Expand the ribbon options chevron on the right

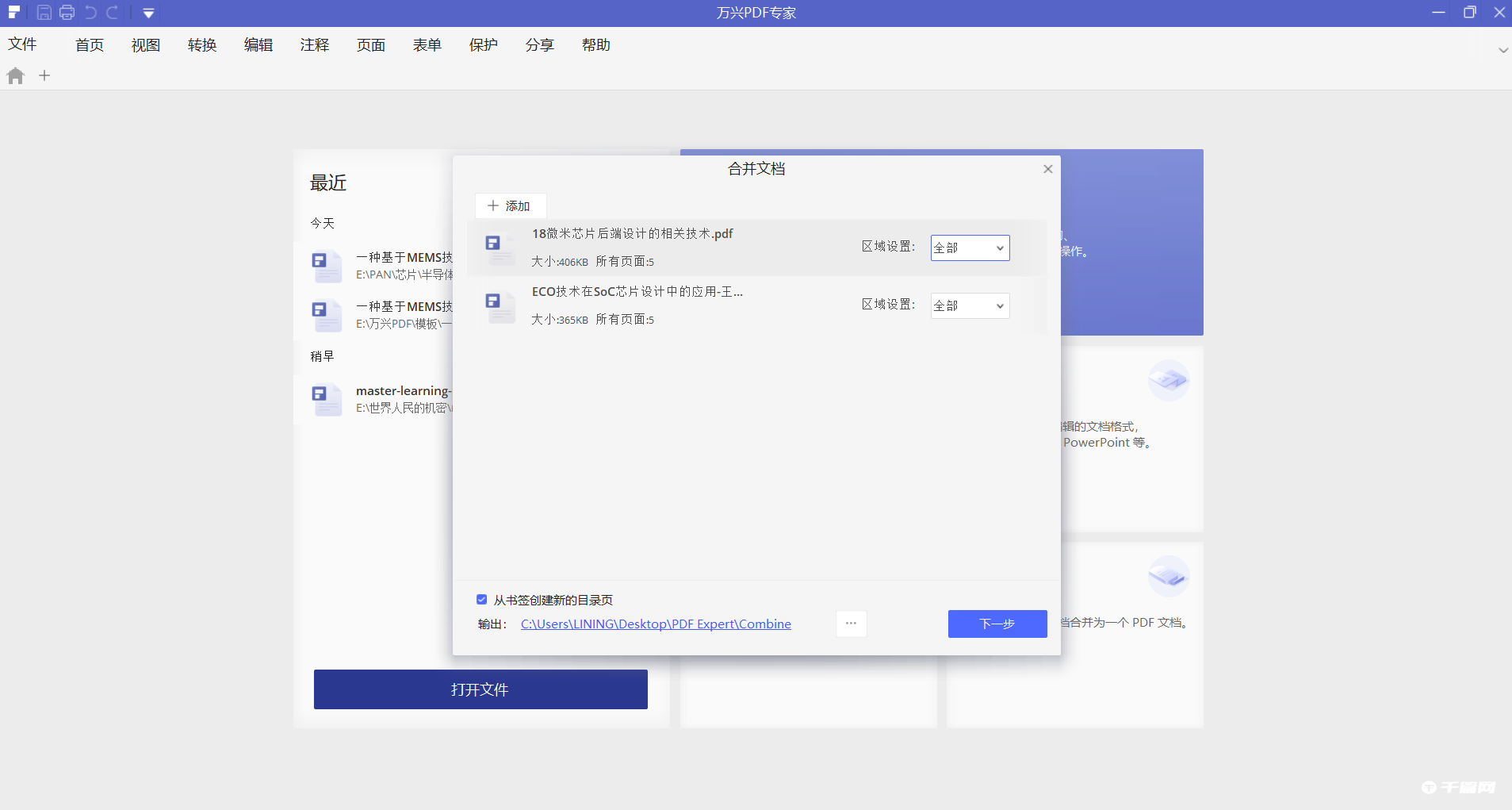[x=1502, y=50]
